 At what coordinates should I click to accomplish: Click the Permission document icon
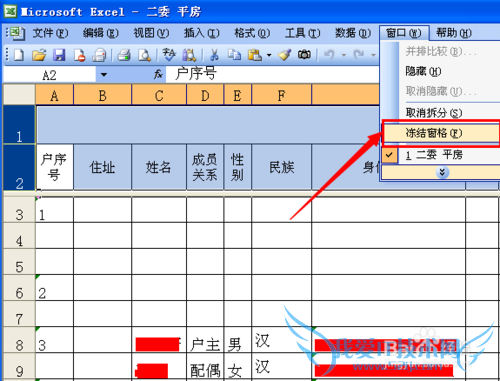pos(79,55)
